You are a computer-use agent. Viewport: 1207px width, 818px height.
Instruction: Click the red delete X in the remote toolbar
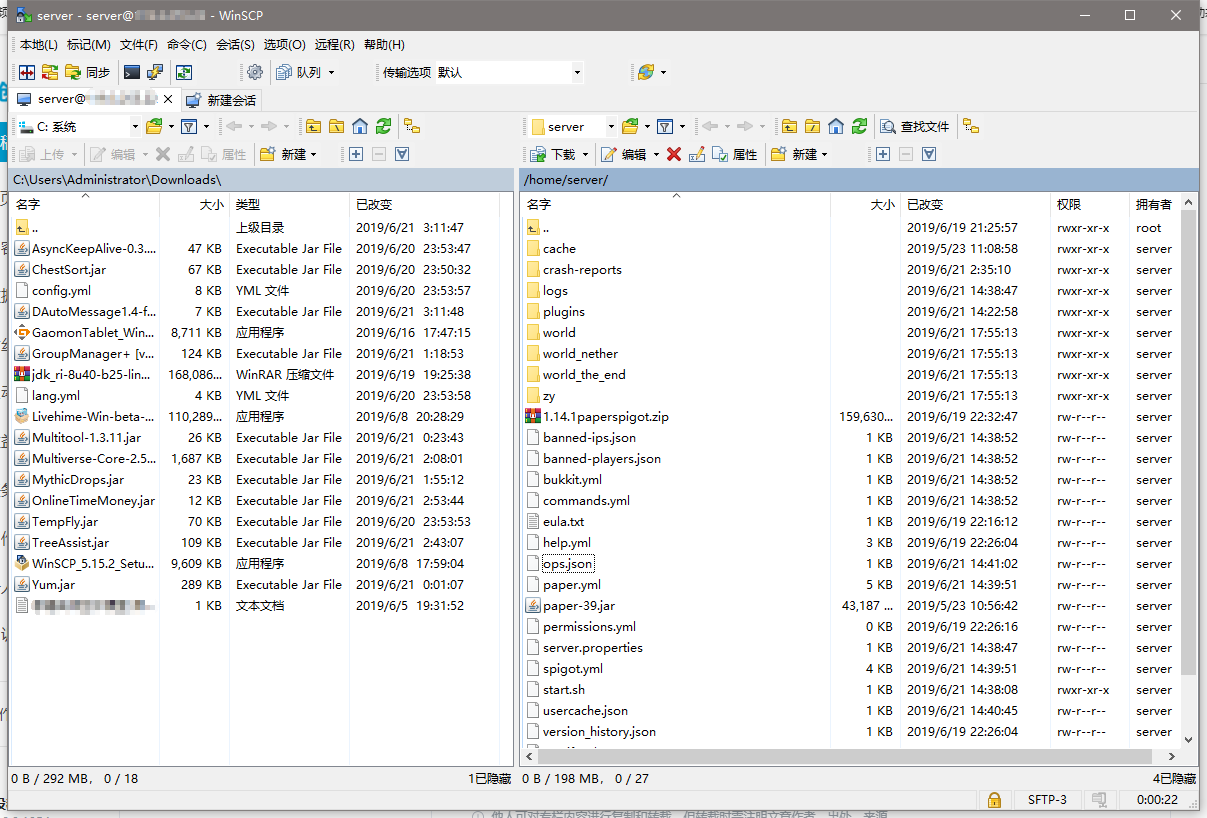674,154
